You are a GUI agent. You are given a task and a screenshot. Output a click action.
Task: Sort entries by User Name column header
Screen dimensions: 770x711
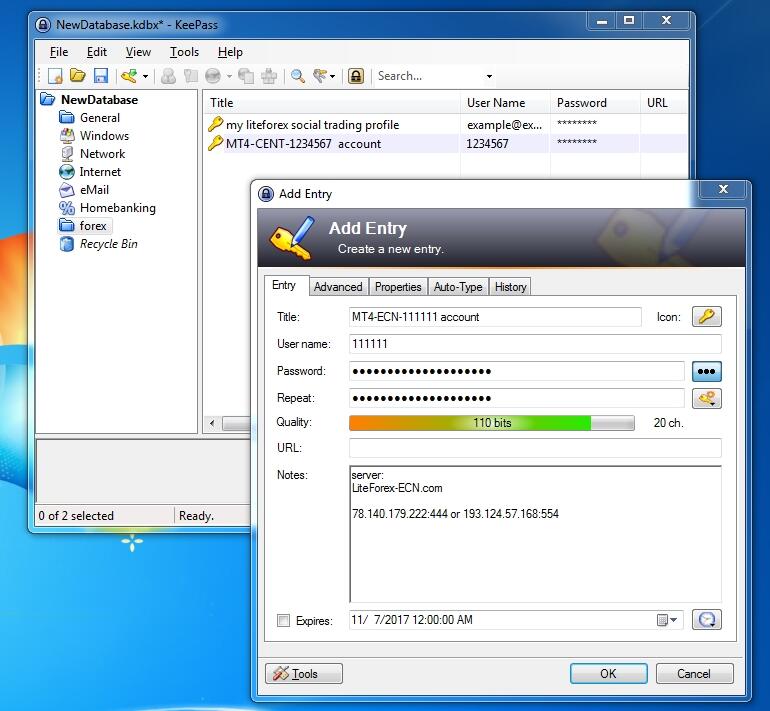[505, 103]
